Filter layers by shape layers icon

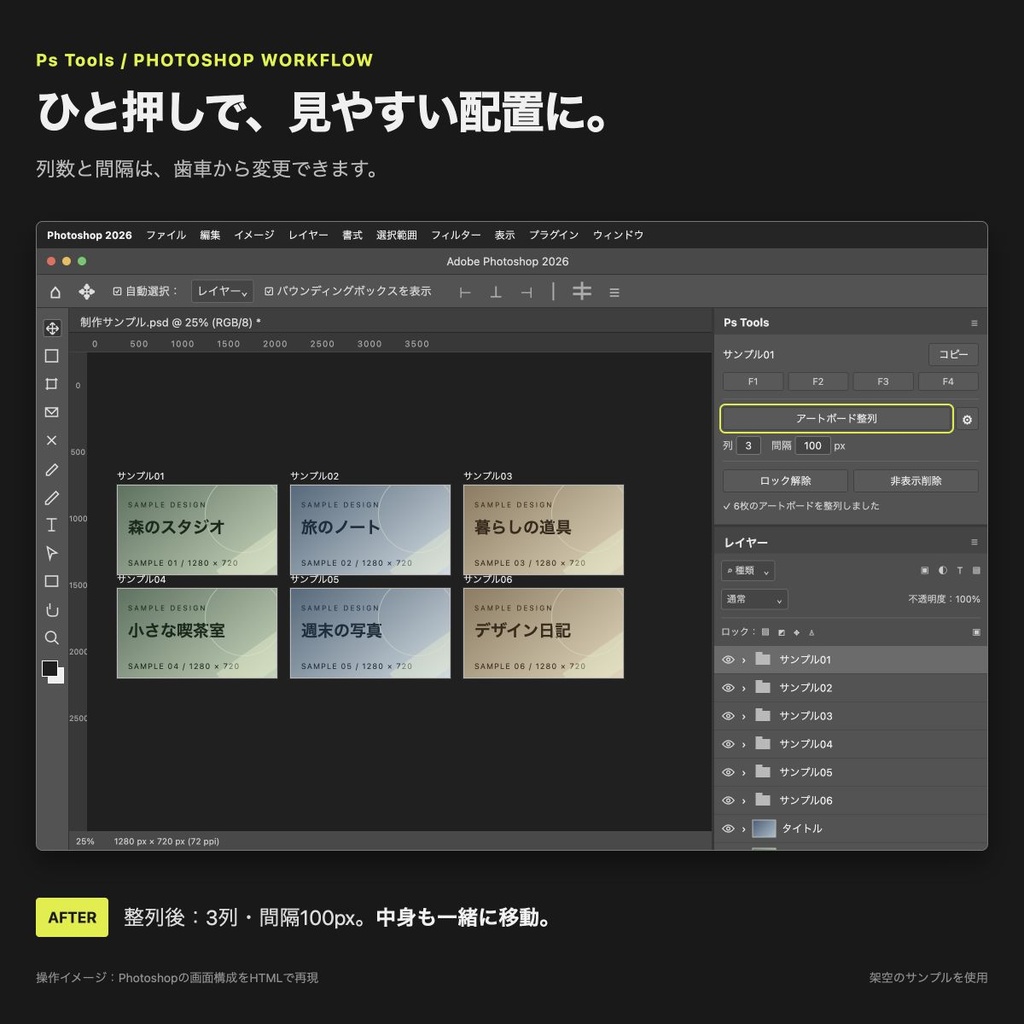[x=976, y=570]
